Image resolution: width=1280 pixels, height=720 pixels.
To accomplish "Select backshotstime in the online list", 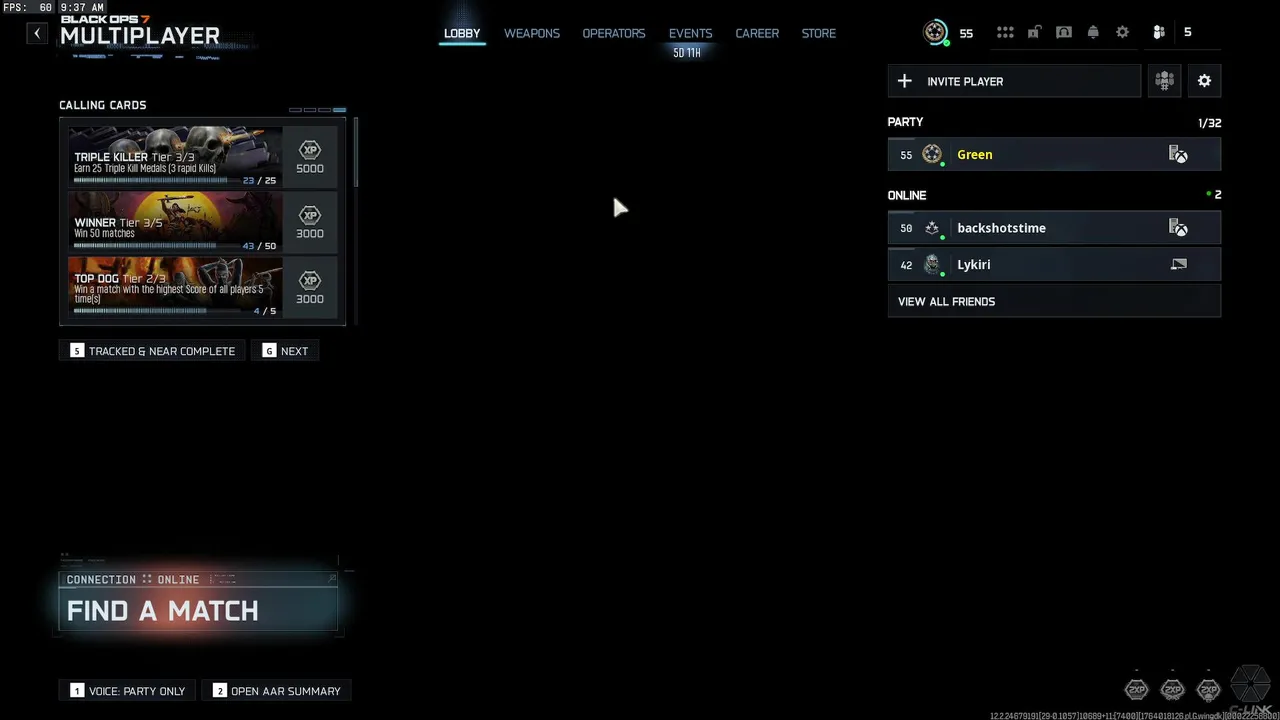I will click(x=1054, y=228).
